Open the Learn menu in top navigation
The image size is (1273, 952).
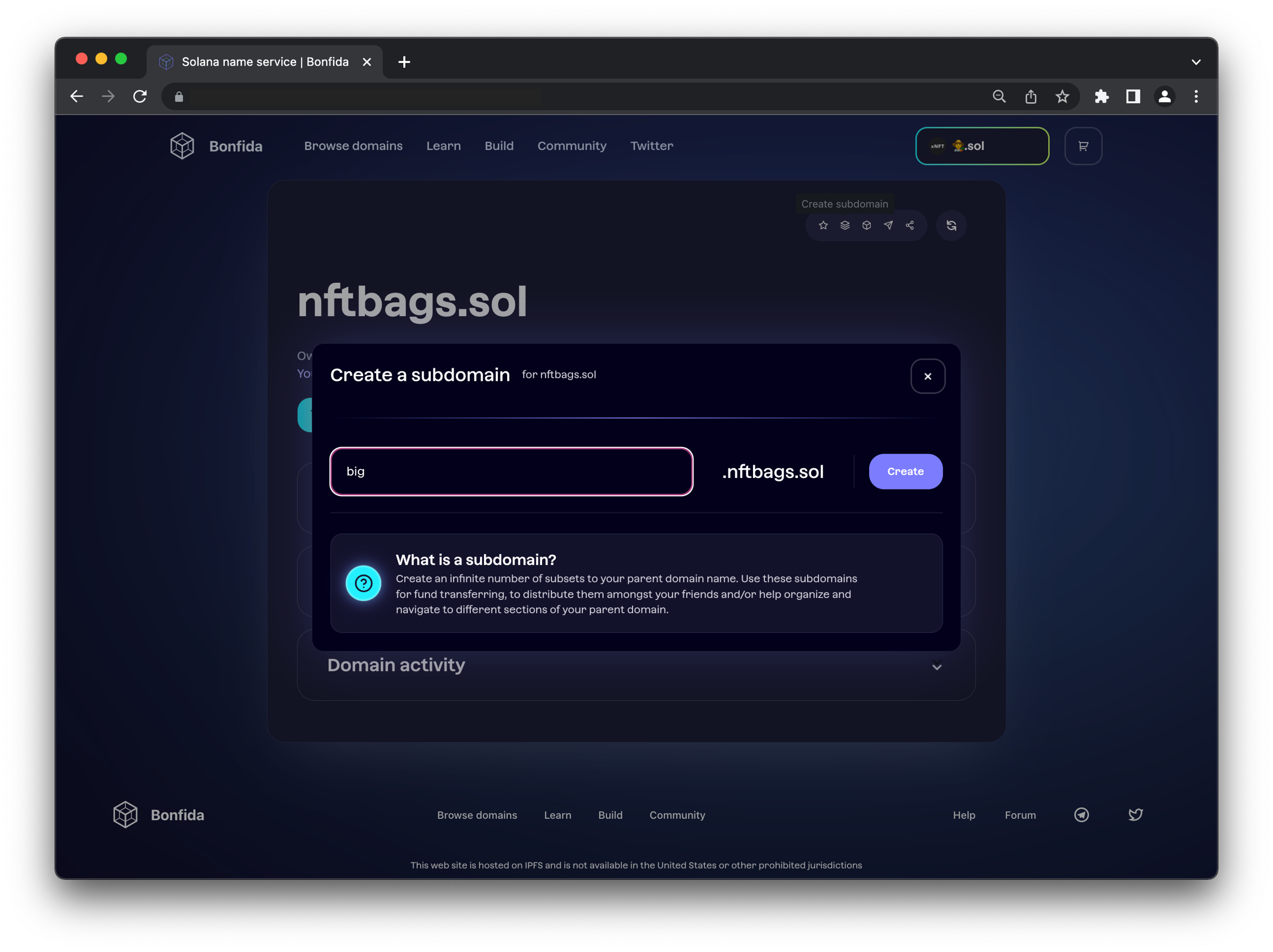(443, 146)
